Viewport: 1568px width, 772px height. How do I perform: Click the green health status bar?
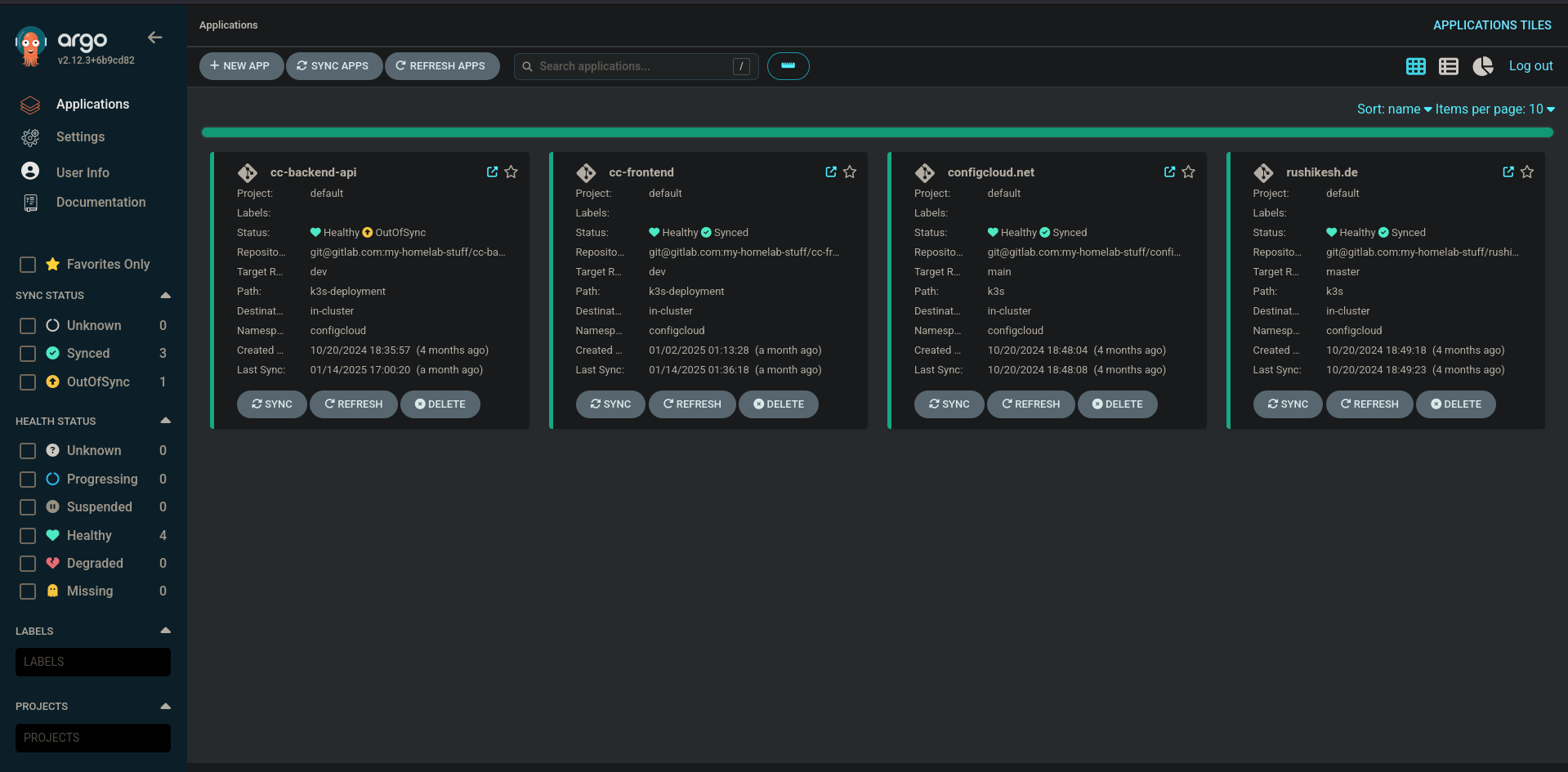point(877,132)
